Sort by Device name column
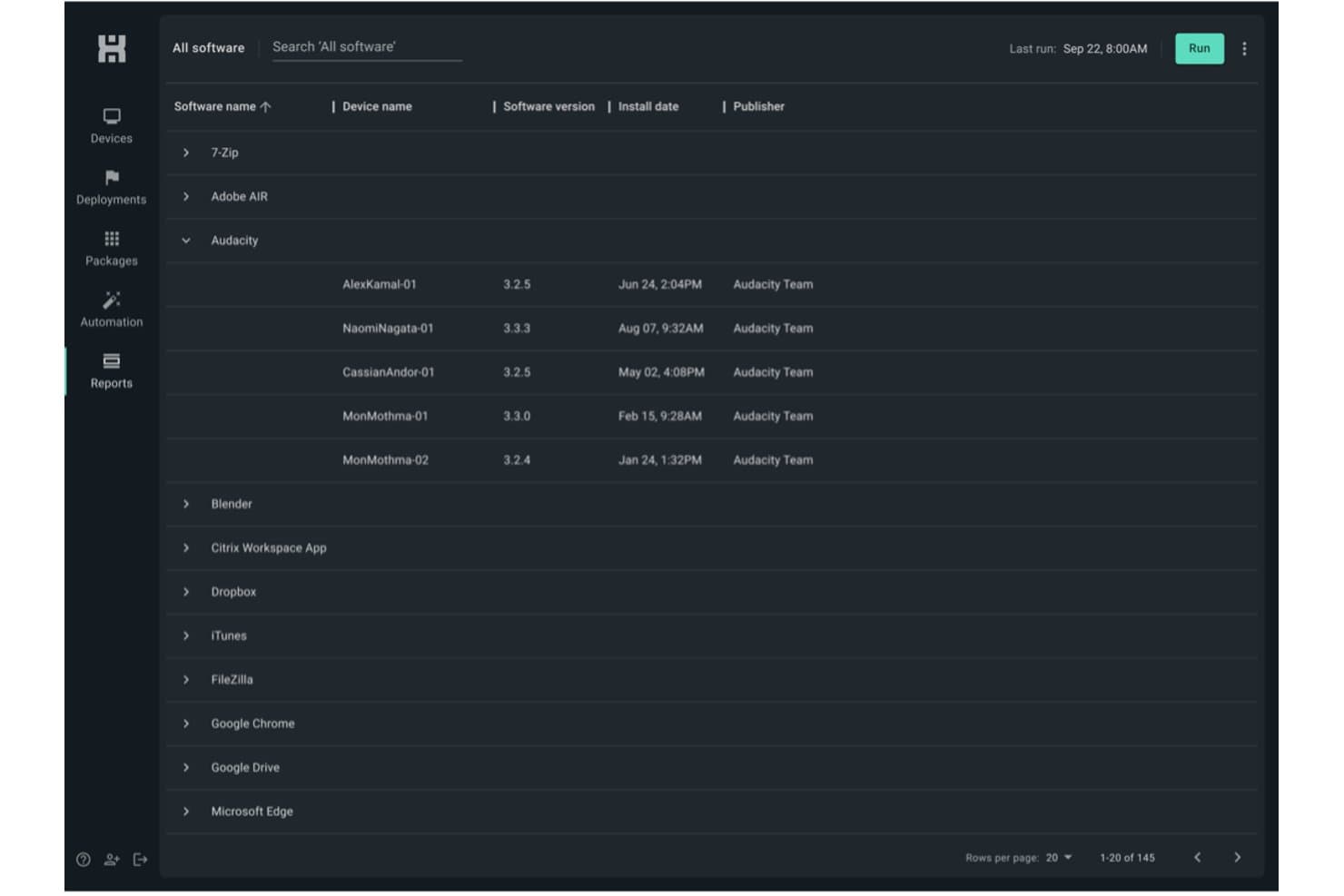Viewport: 1344px width, 896px height. click(x=377, y=107)
